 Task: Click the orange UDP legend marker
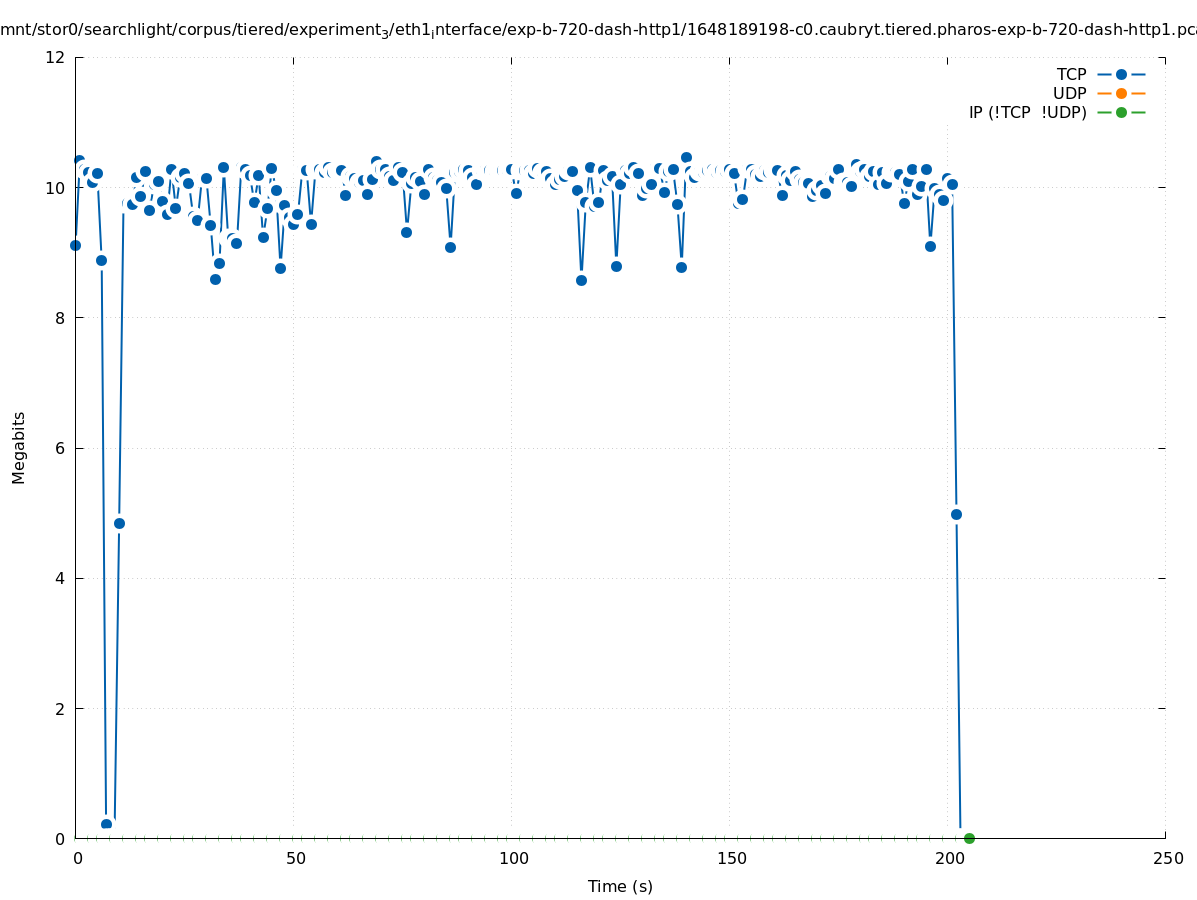[1121, 93]
